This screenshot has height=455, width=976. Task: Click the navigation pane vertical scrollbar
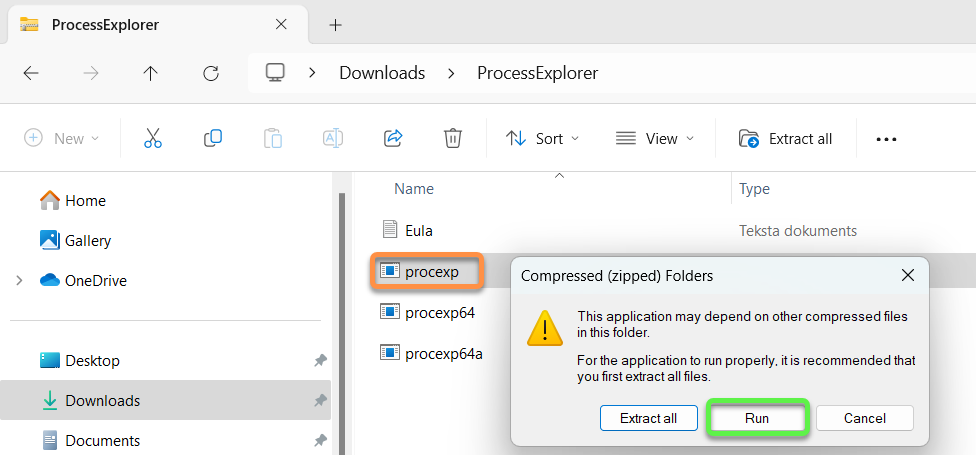pyautogui.click(x=340, y=324)
